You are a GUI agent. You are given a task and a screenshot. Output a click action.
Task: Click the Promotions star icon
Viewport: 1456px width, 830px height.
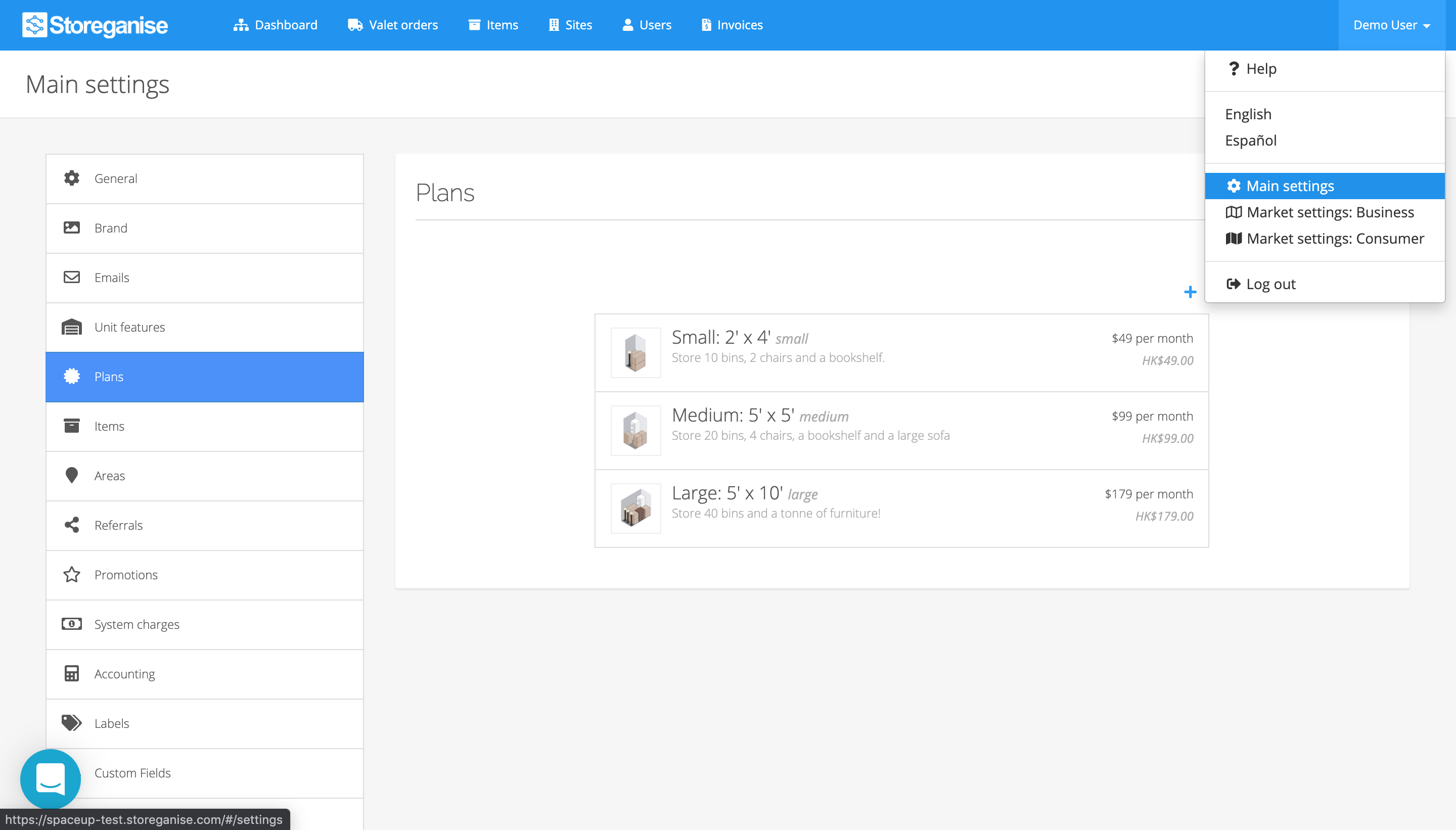71,575
